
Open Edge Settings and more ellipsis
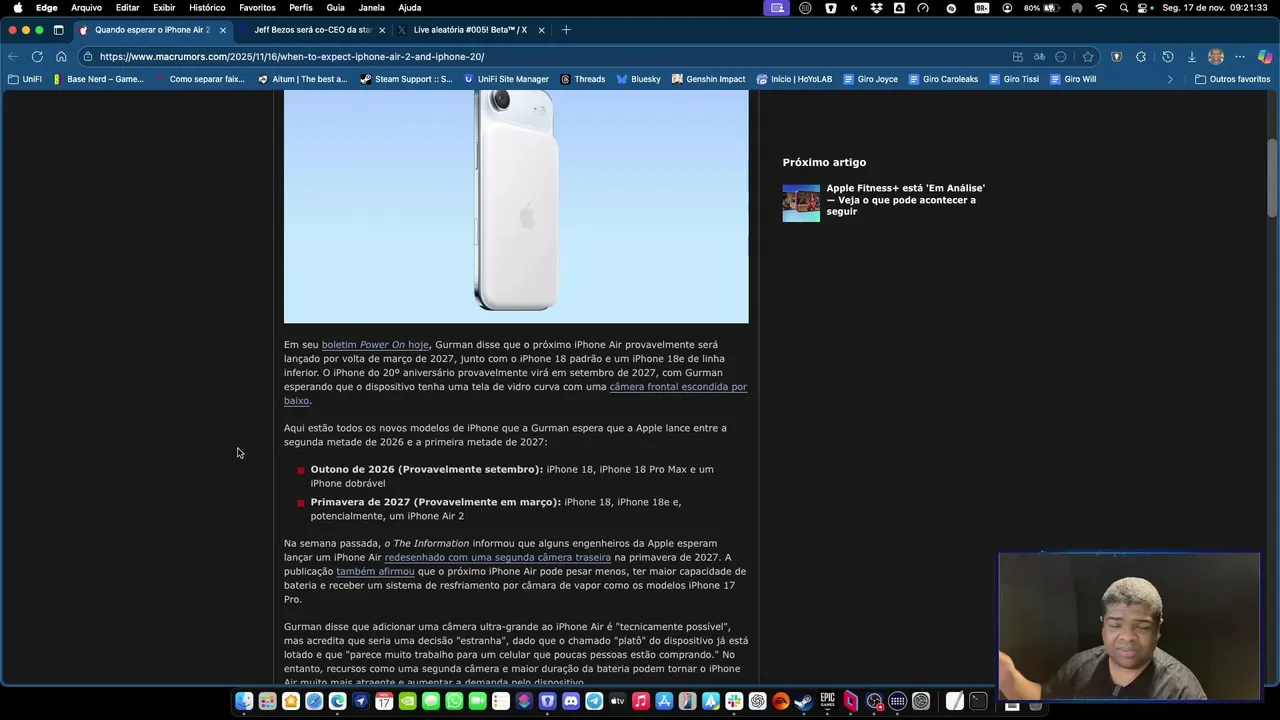(1240, 57)
